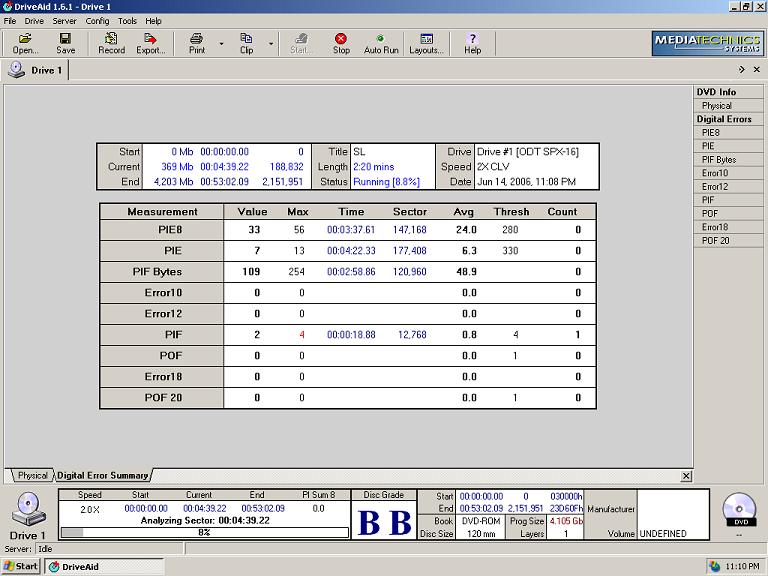The height and width of the screenshot is (576, 768).
Task: Click the red PIF Max value 4
Action: [x=302, y=335]
